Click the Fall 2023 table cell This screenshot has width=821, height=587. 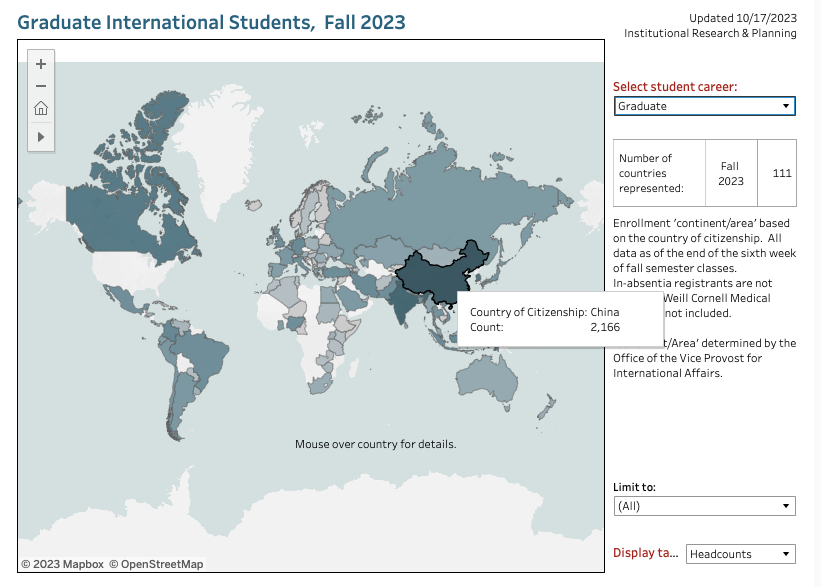[x=730, y=173]
